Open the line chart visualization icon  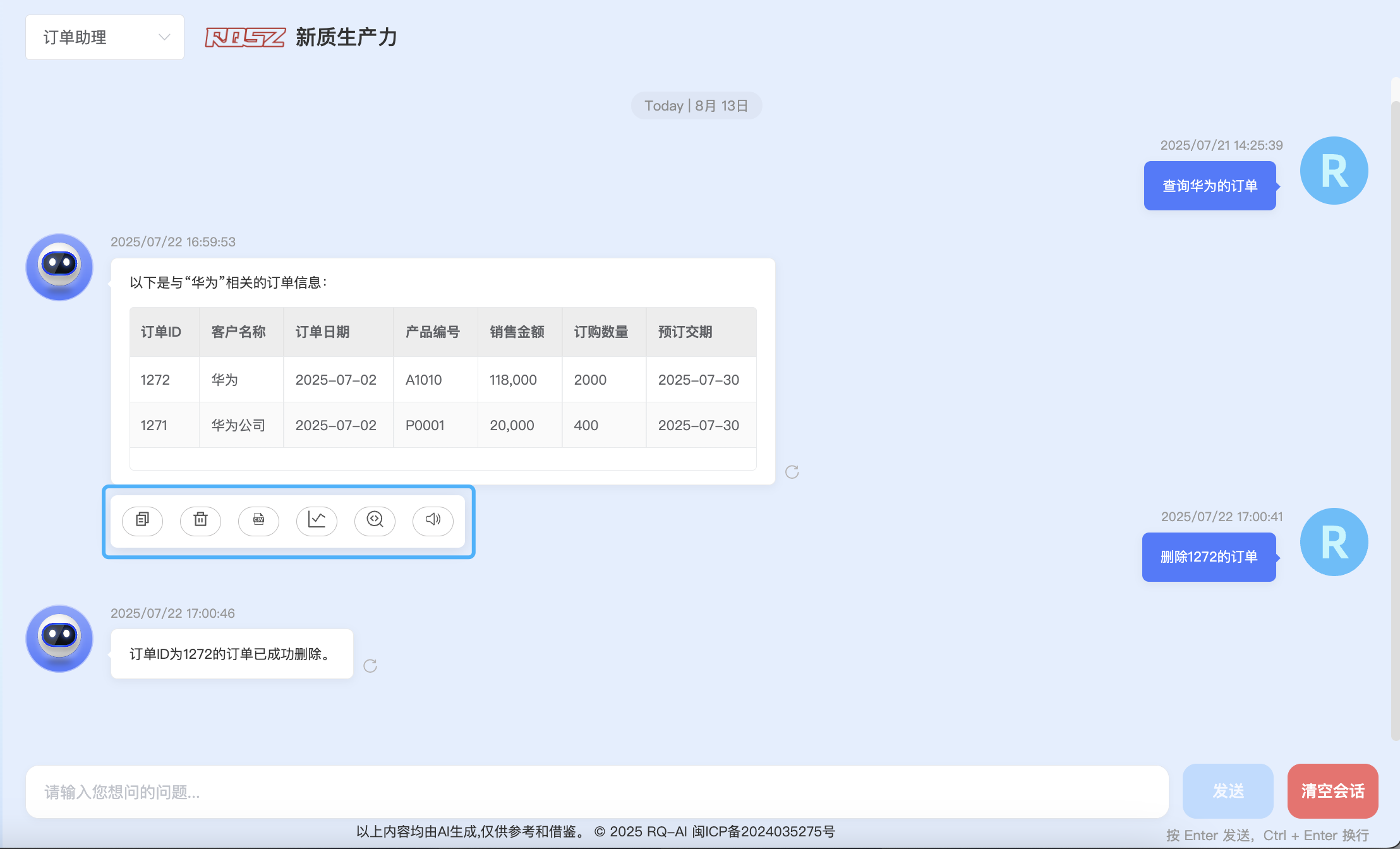click(x=317, y=520)
